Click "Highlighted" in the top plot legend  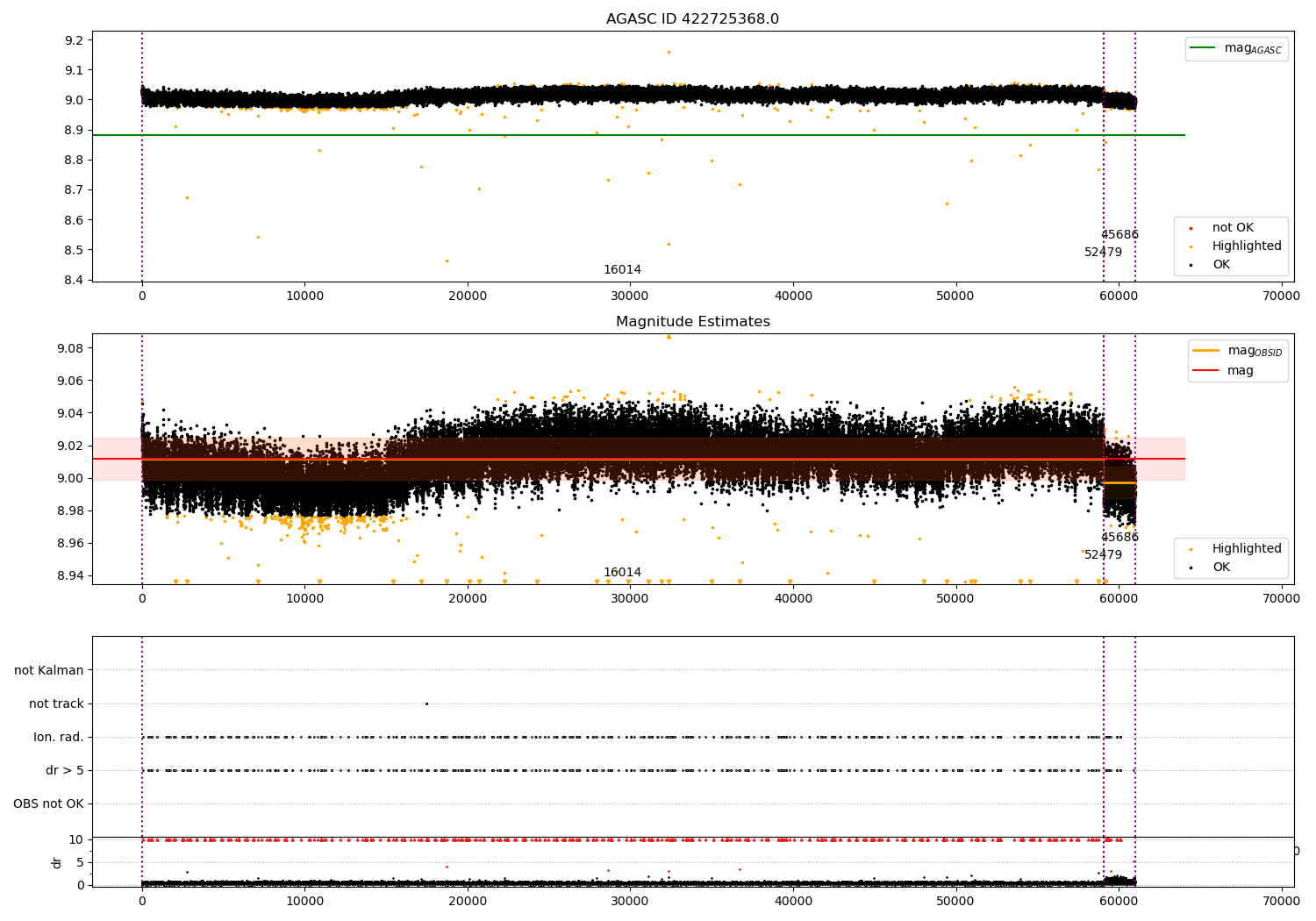pos(1247,246)
